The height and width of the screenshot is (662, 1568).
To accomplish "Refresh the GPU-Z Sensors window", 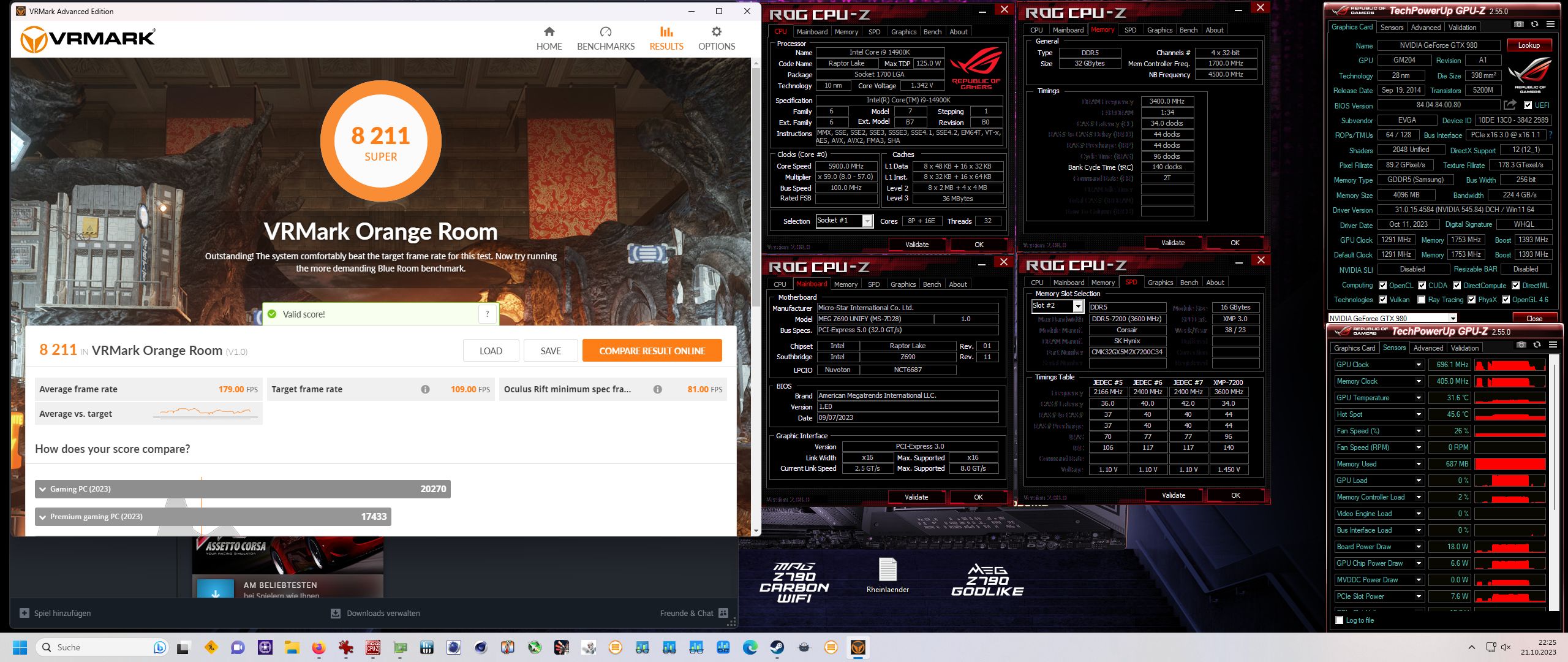I will 1537,345.
